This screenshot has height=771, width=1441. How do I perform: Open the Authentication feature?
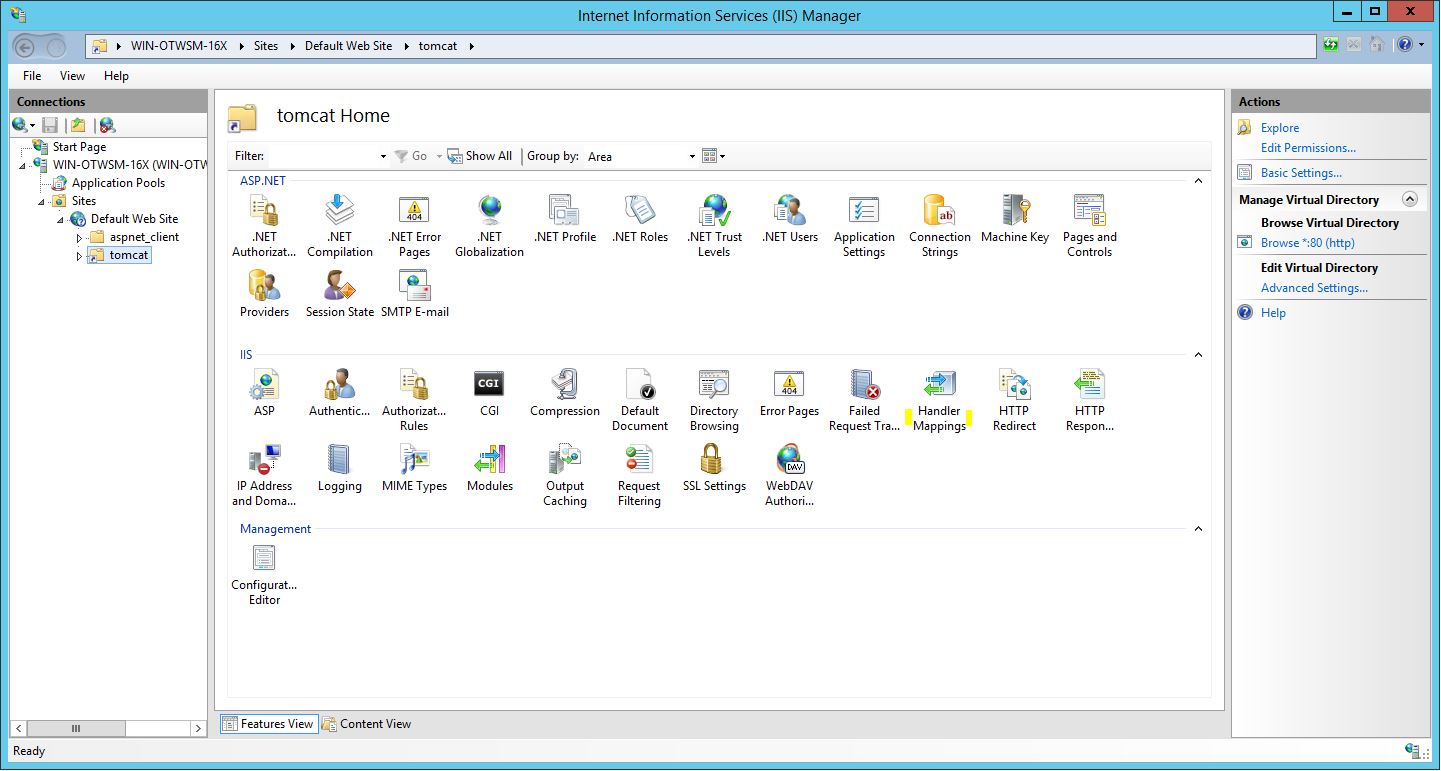coord(340,393)
